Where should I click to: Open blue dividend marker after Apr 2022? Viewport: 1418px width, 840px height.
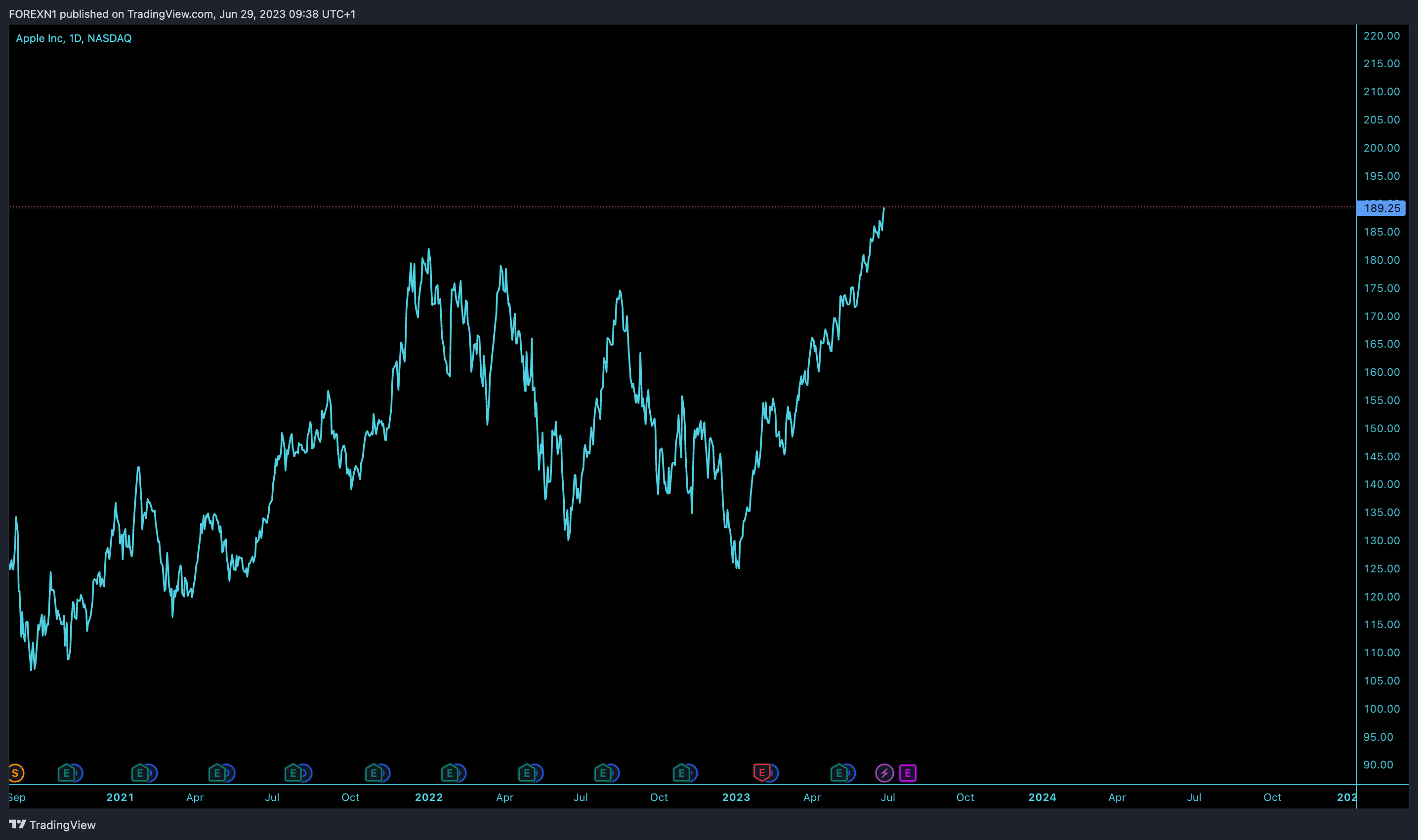538,773
